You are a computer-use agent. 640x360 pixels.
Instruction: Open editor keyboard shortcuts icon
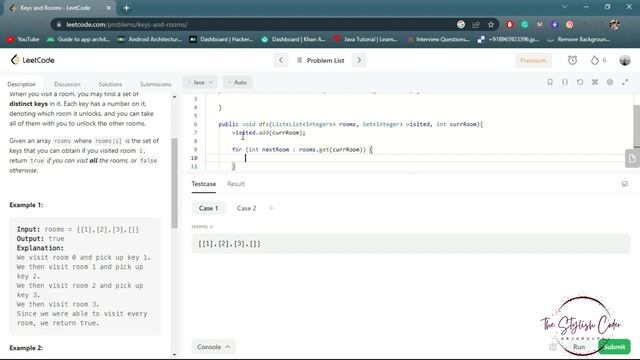pyautogui.click(x=595, y=82)
